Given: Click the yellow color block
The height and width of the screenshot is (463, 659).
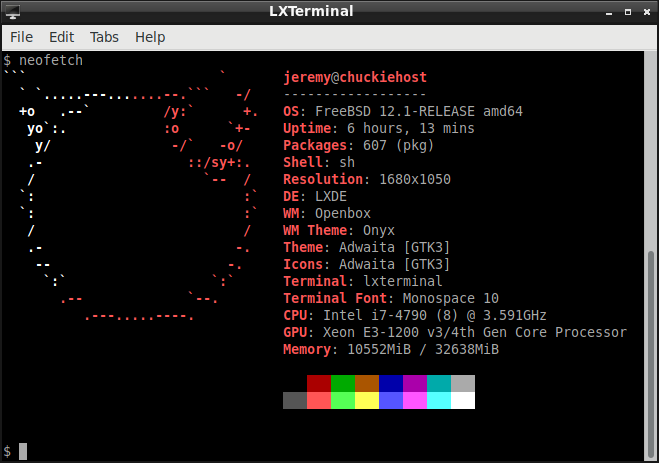Looking at the screenshot, I should click(x=367, y=400).
